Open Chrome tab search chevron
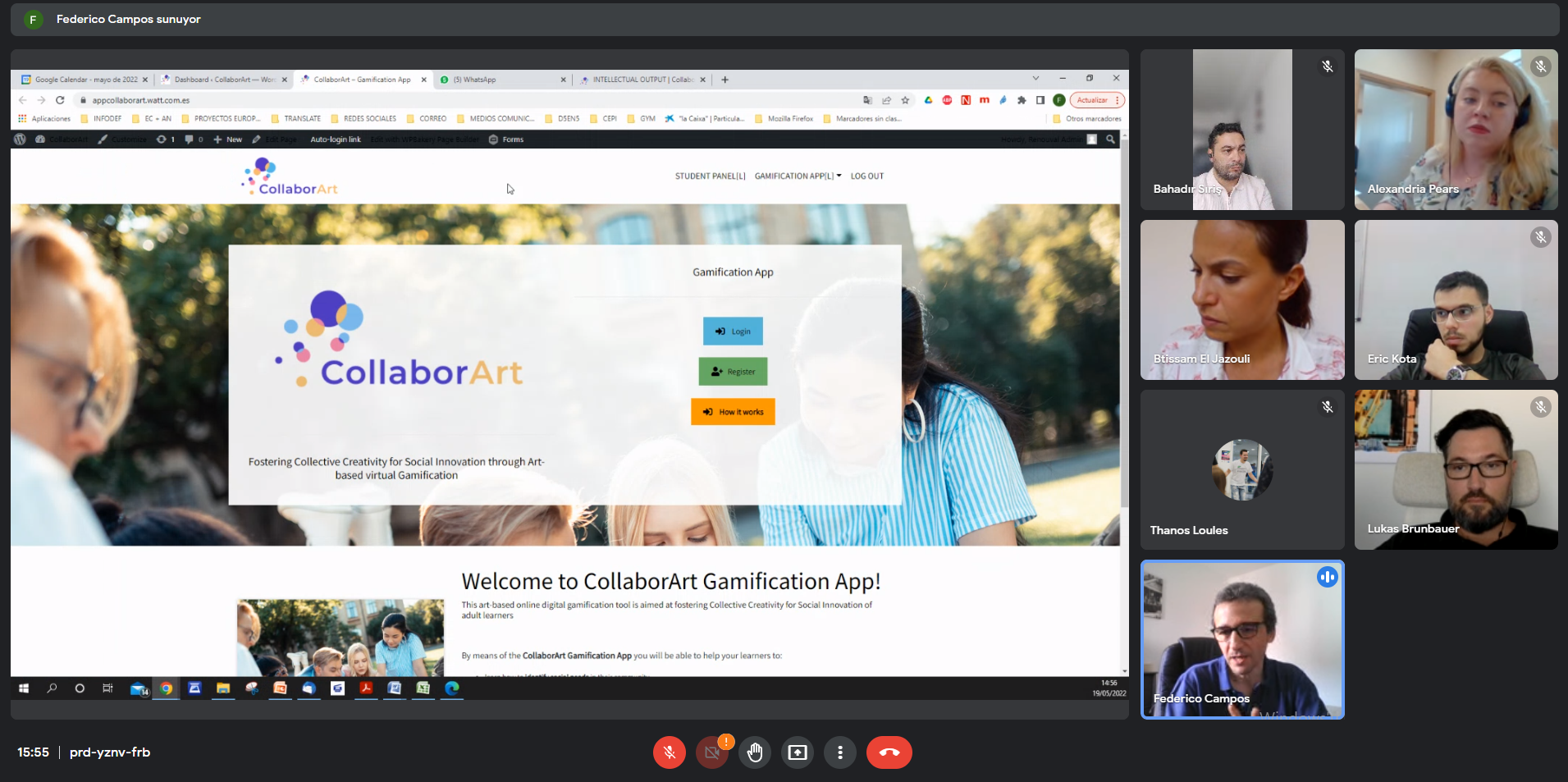Image resolution: width=1568 pixels, height=782 pixels. [x=1035, y=79]
